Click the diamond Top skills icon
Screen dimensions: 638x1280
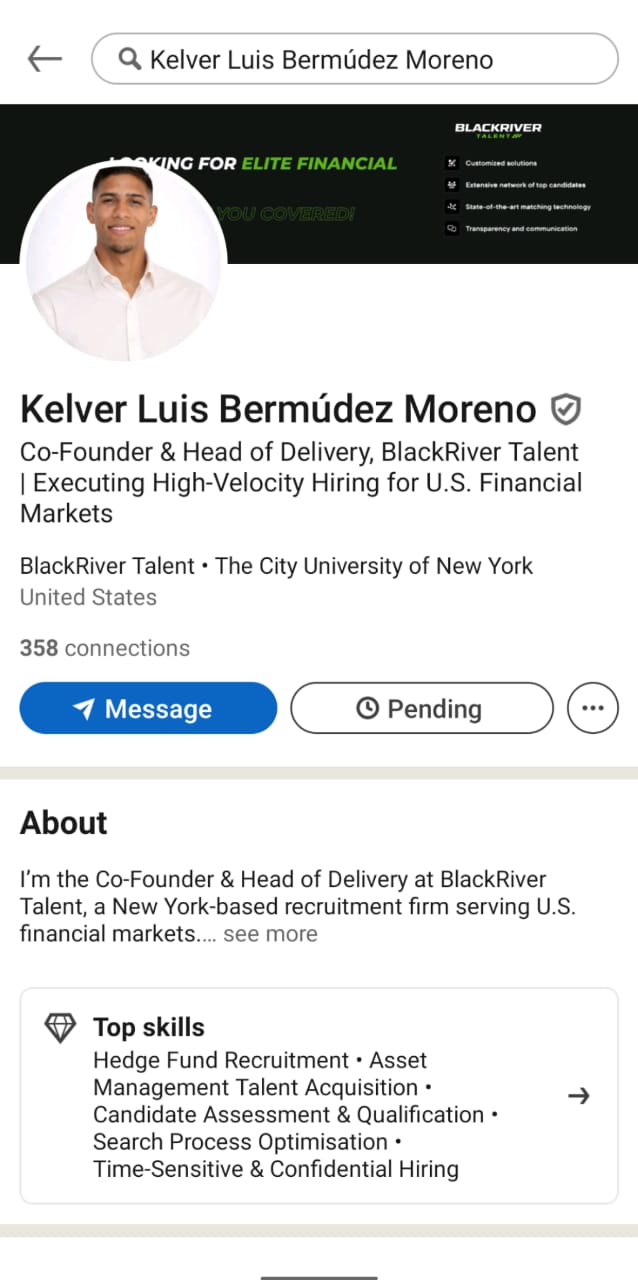click(x=61, y=1028)
